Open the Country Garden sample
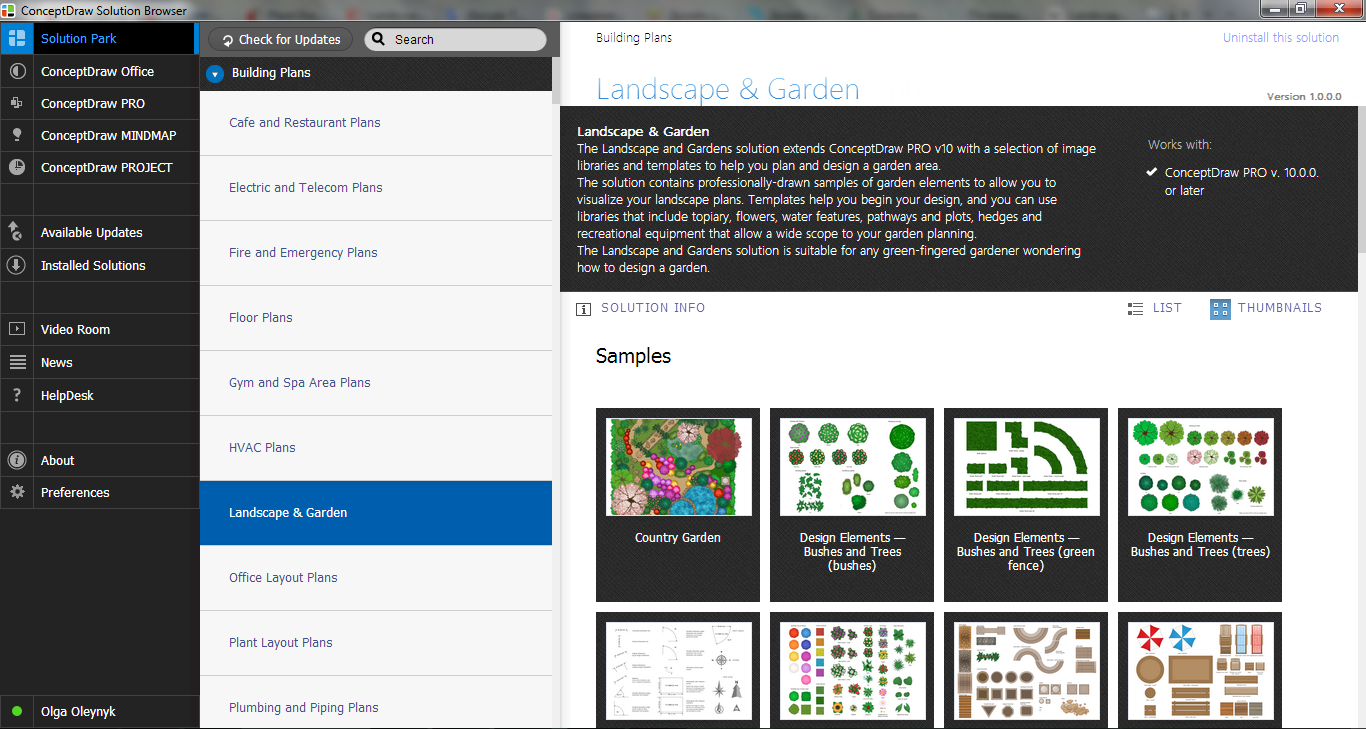This screenshot has height=729, width=1366. coord(678,505)
